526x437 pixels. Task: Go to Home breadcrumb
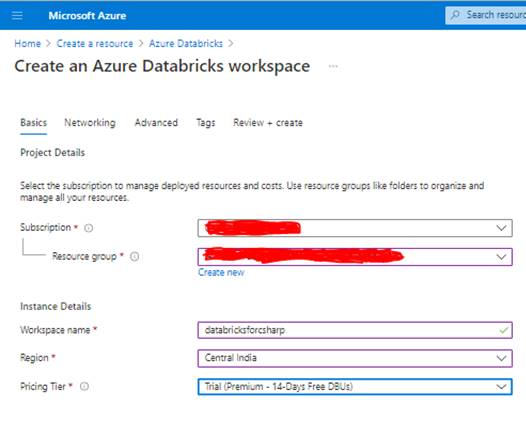click(x=28, y=44)
